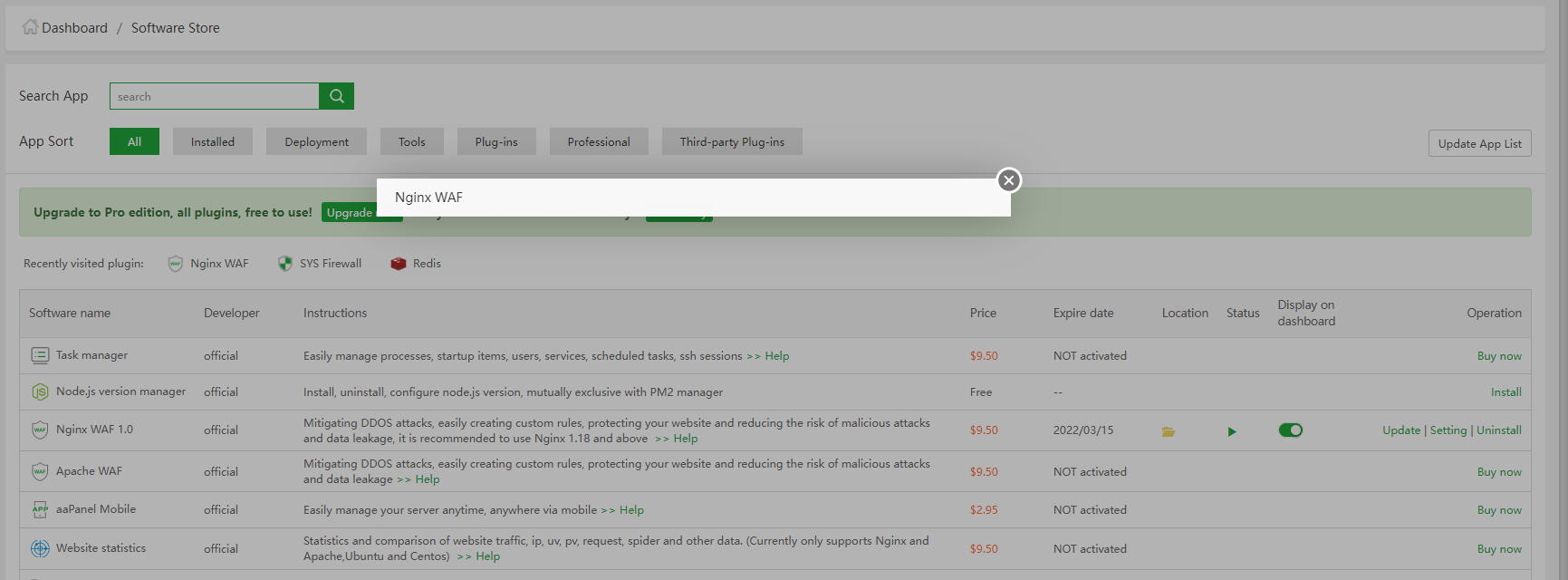This screenshot has height=580, width=1568.
Task: Select the Tools filter
Action: (412, 141)
